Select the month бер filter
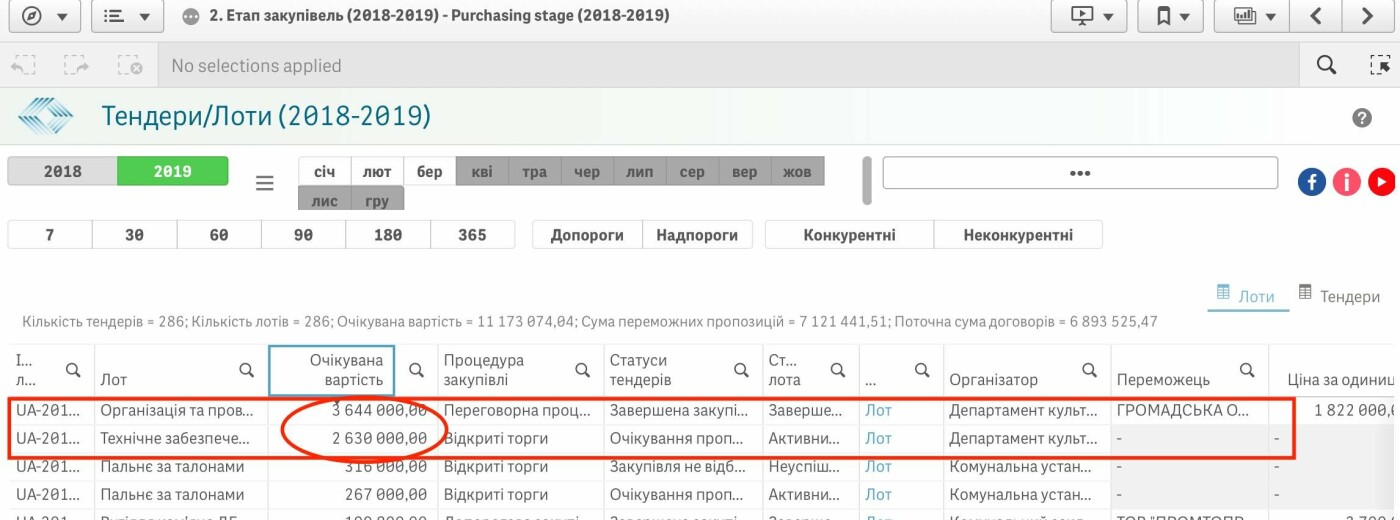Image resolution: width=1400 pixels, height=520 pixels. pyautogui.click(x=430, y=171)
